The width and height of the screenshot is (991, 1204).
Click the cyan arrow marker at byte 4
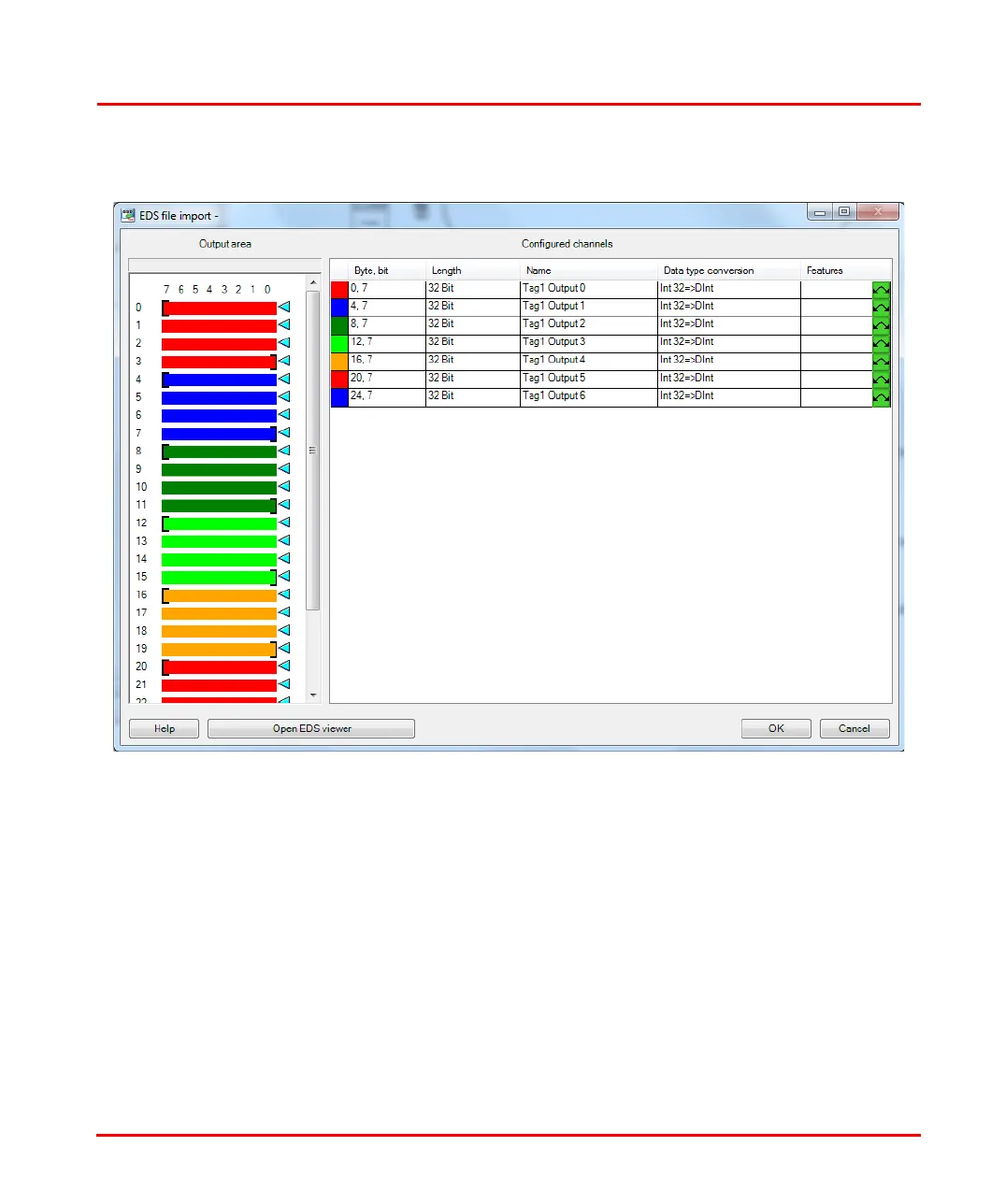pos(284,379)
